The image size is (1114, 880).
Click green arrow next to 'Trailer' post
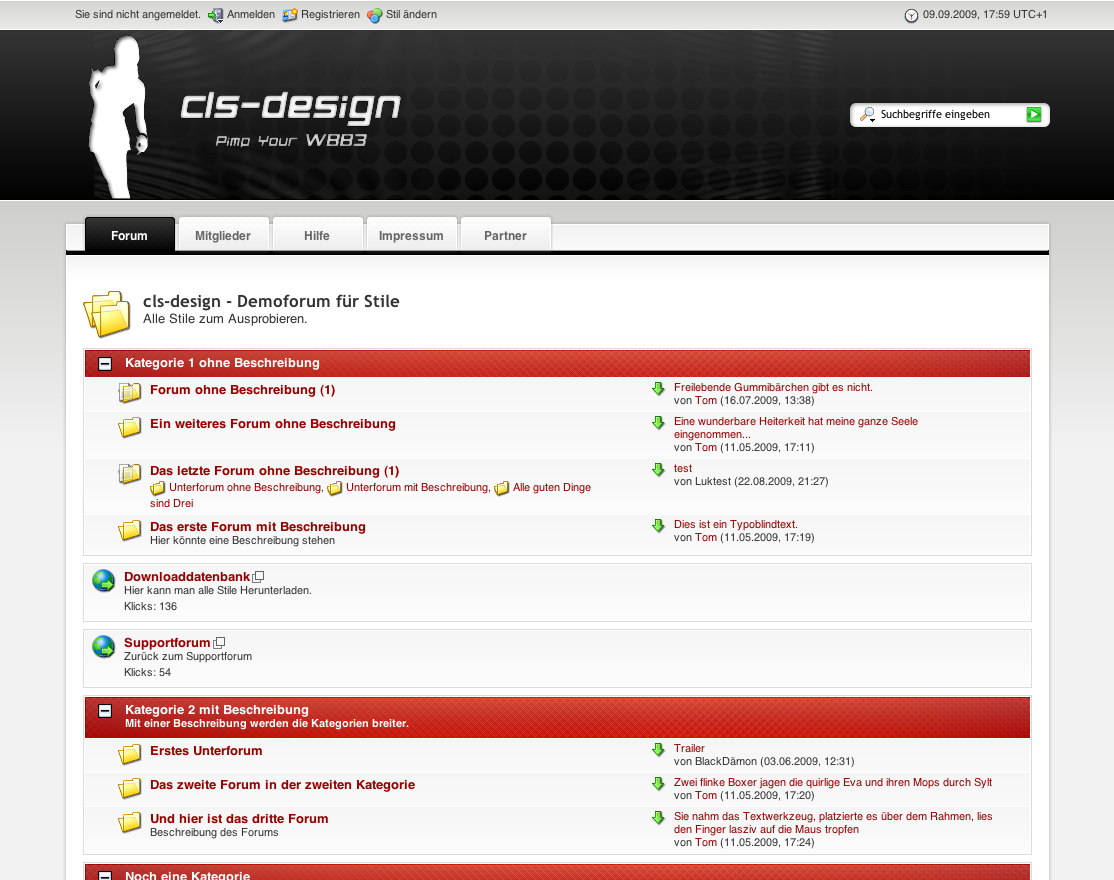click(x=658, y=749)
